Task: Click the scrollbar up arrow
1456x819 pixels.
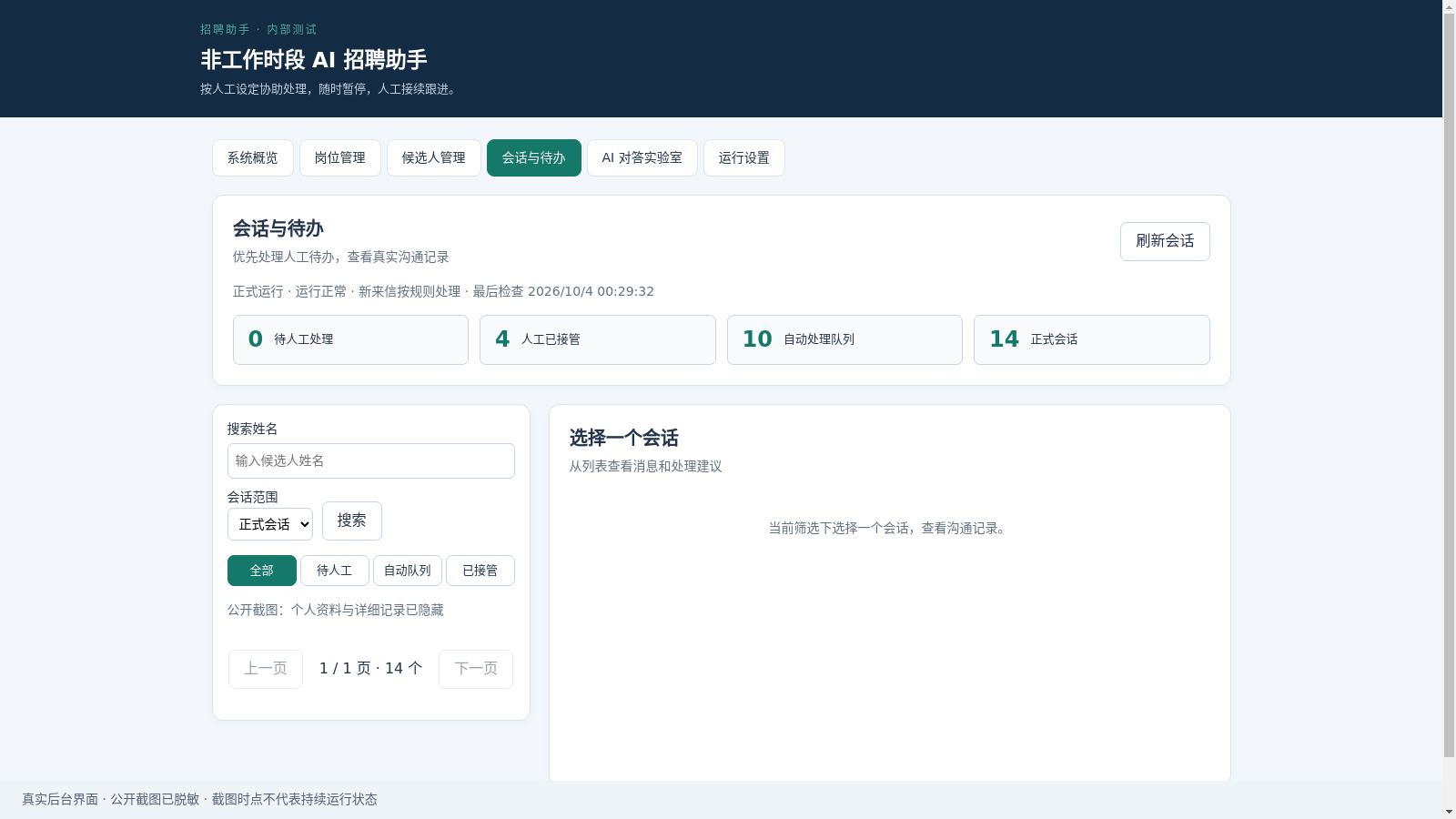Action: point(1449,7)
